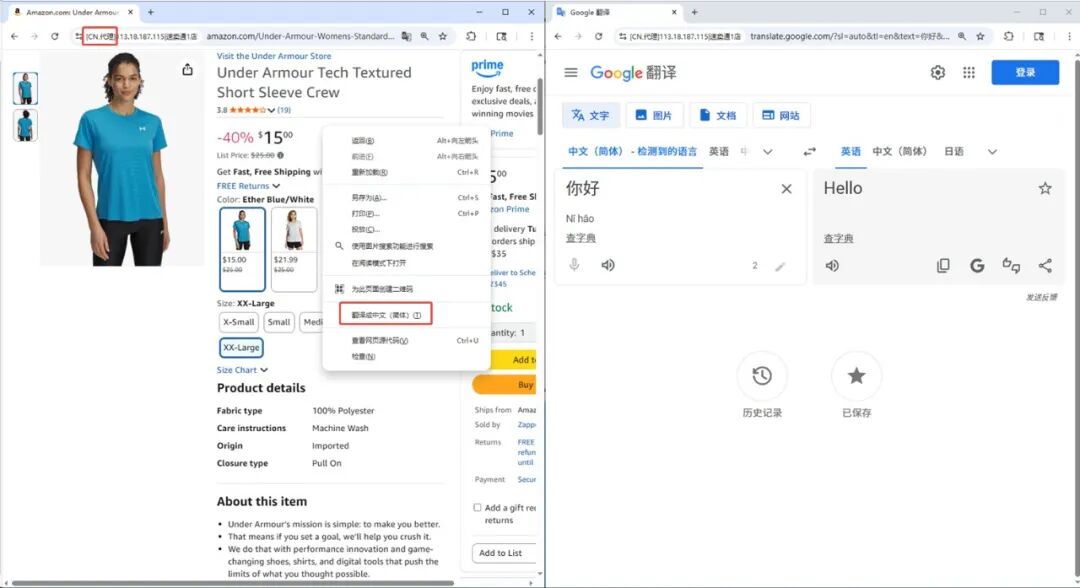Search the translation with Google G icon
Viewport: 1080px width, 588px height.
(977, 266)
